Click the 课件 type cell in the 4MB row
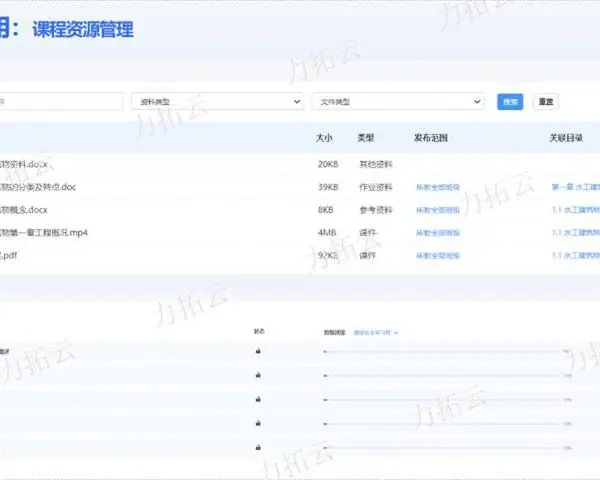The width and height of the screenshot is (600, 480). (368, 233)
